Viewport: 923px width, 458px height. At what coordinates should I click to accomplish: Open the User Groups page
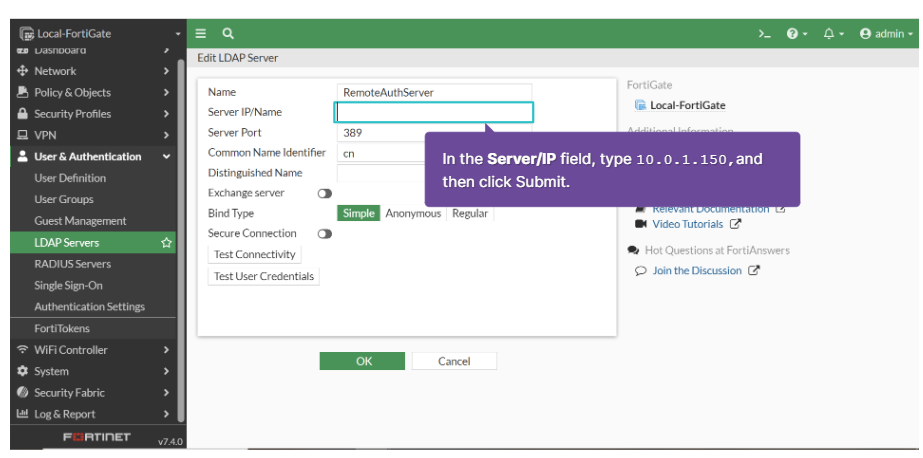tap(64, 199)
